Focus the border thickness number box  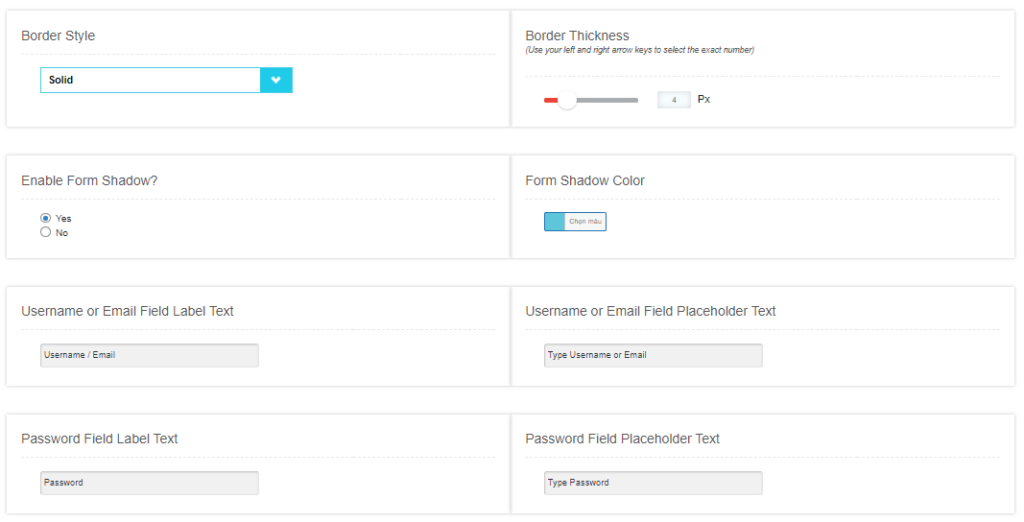[673, 100]
